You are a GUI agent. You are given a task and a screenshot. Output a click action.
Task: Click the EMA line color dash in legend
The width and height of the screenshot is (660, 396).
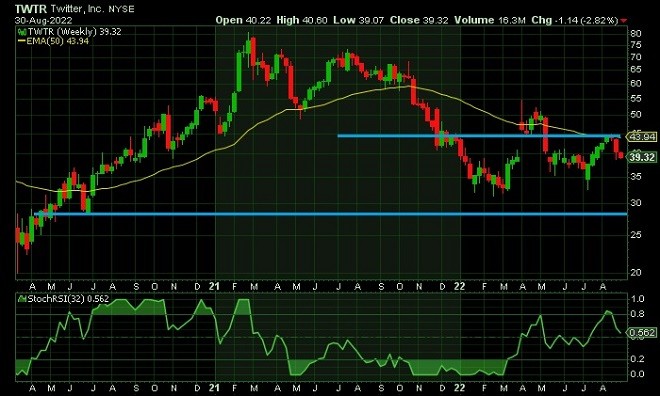[22, 41]
